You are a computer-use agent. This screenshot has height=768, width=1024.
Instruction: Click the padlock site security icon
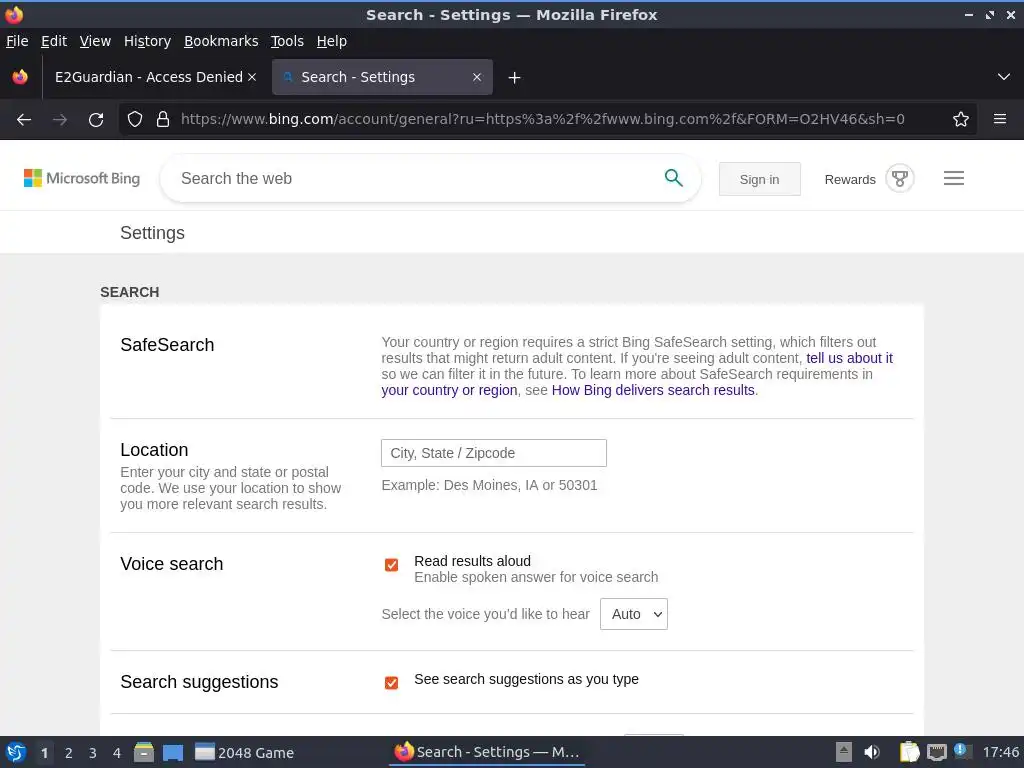[x=163, y=120]
